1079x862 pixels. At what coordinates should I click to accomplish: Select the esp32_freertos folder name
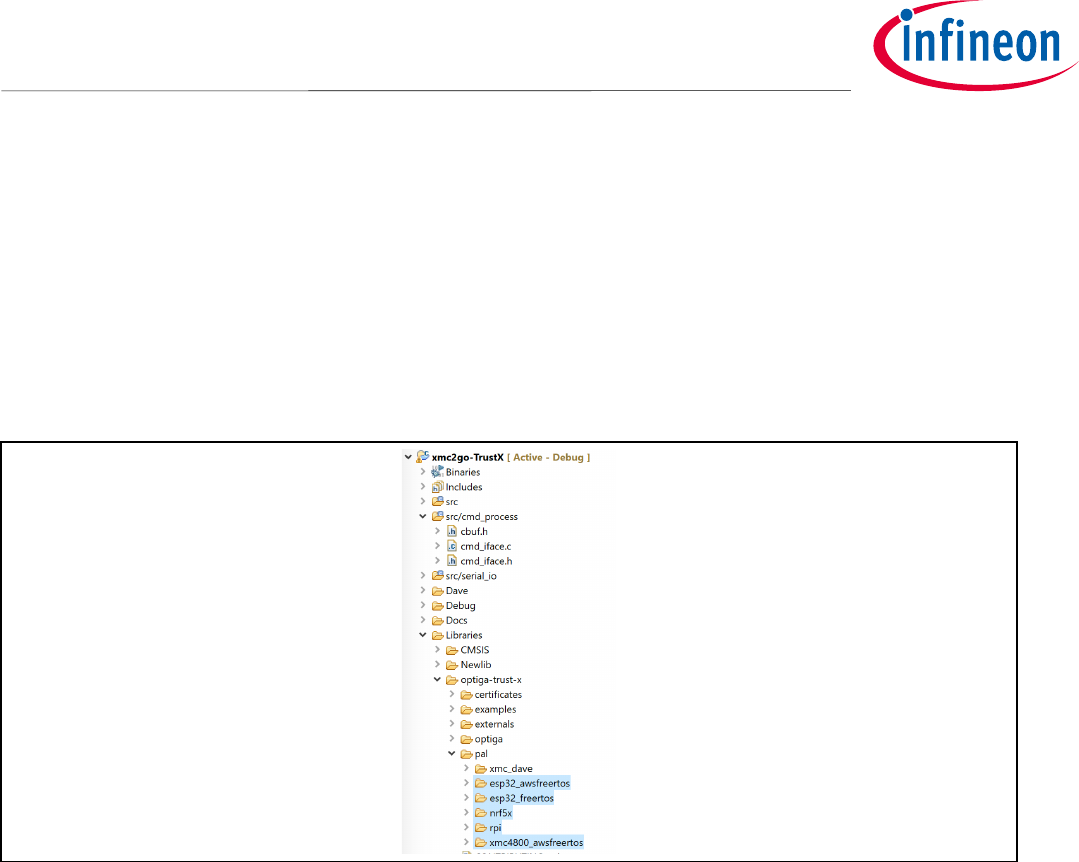coord(522,798)
